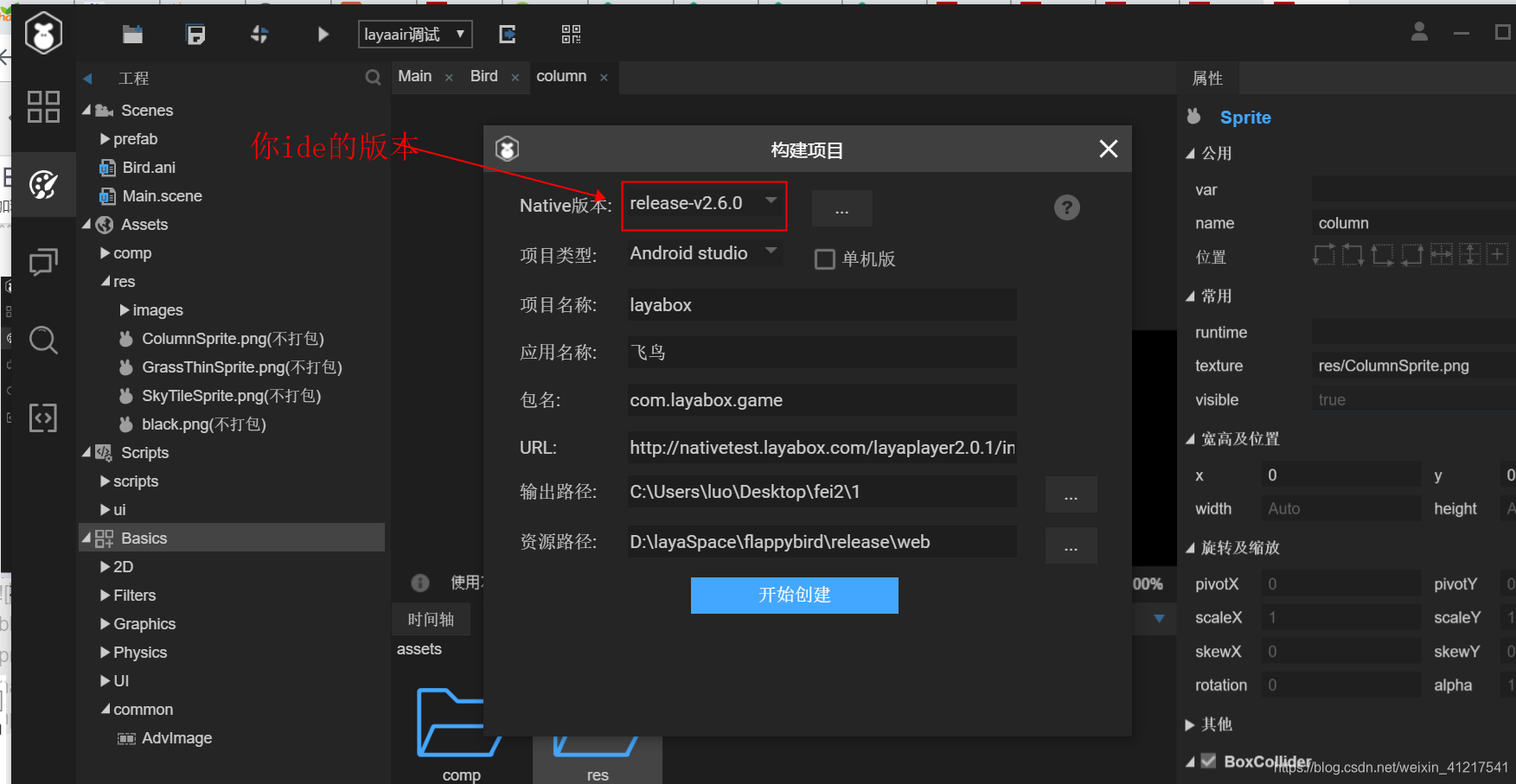
Task: Click the publish export icon
Action: coord(508,35)
